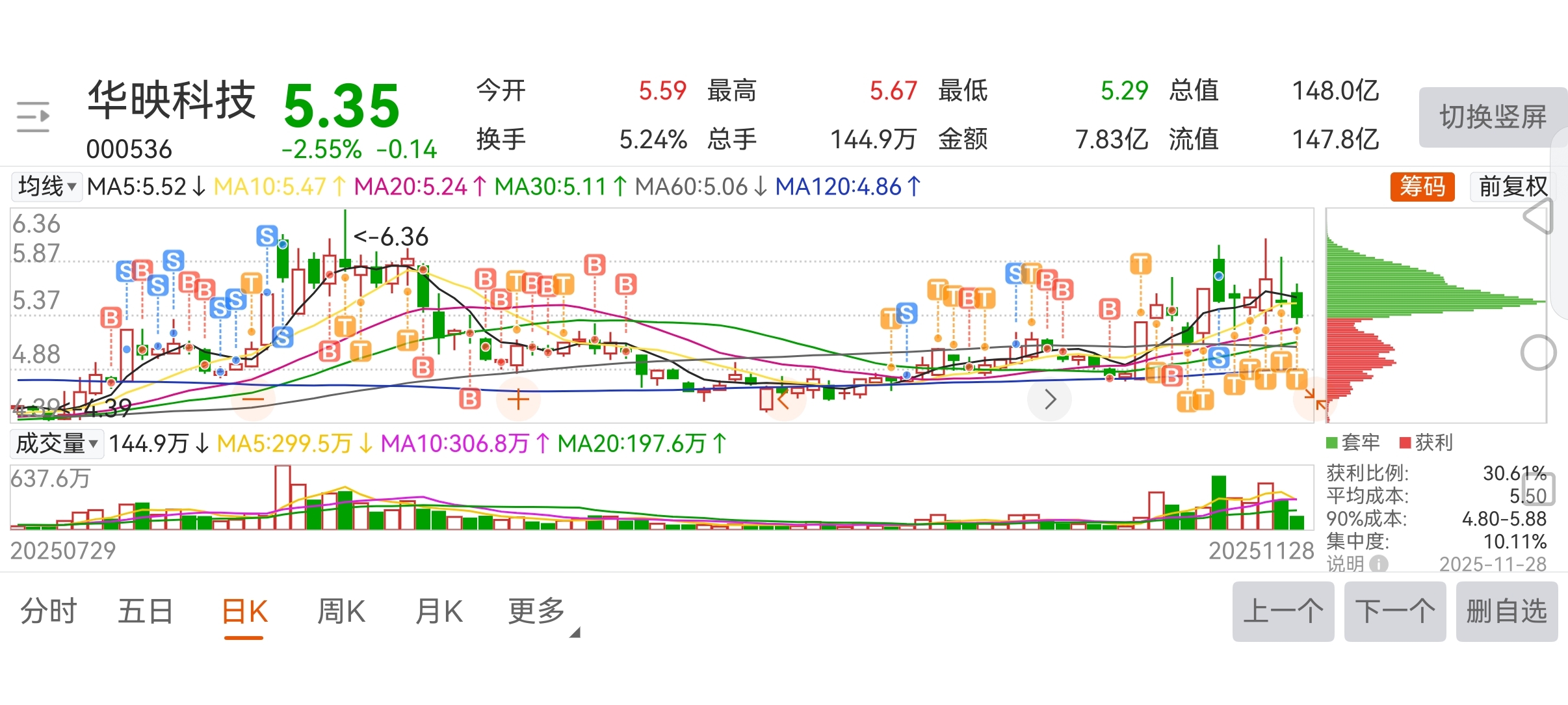Viewport: 1568px width, 705px height.
Task: Click the triangle arrow above the chip panel
Action: (x=1538, y=217)
